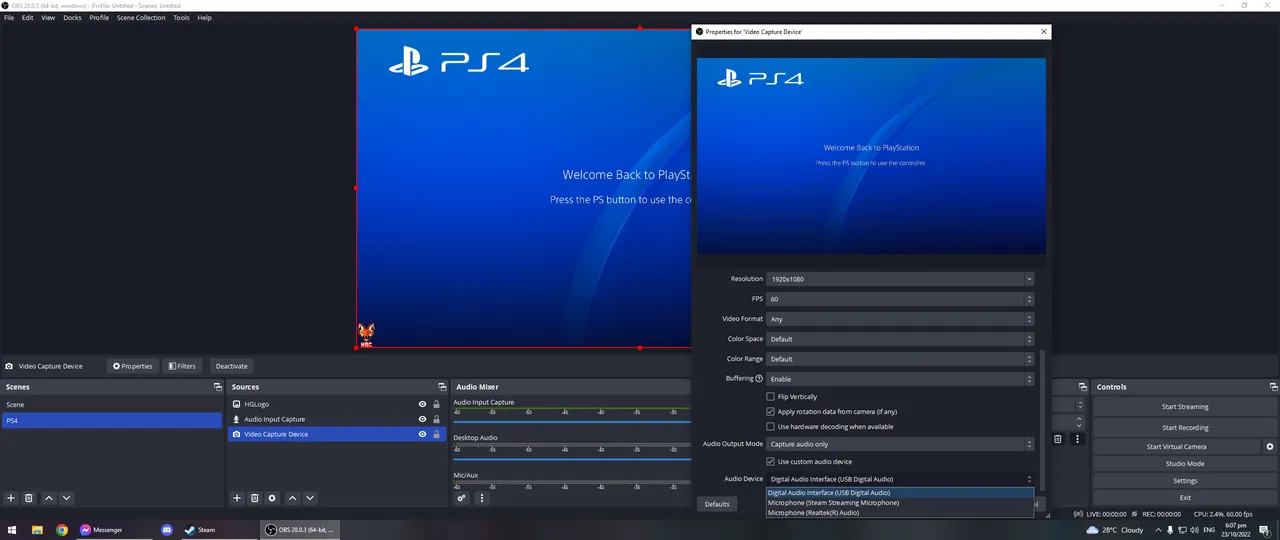Open the FPS dropdown
This screenshot has height=540, width=1280.
pyautogui.click(x=900, y=299)
